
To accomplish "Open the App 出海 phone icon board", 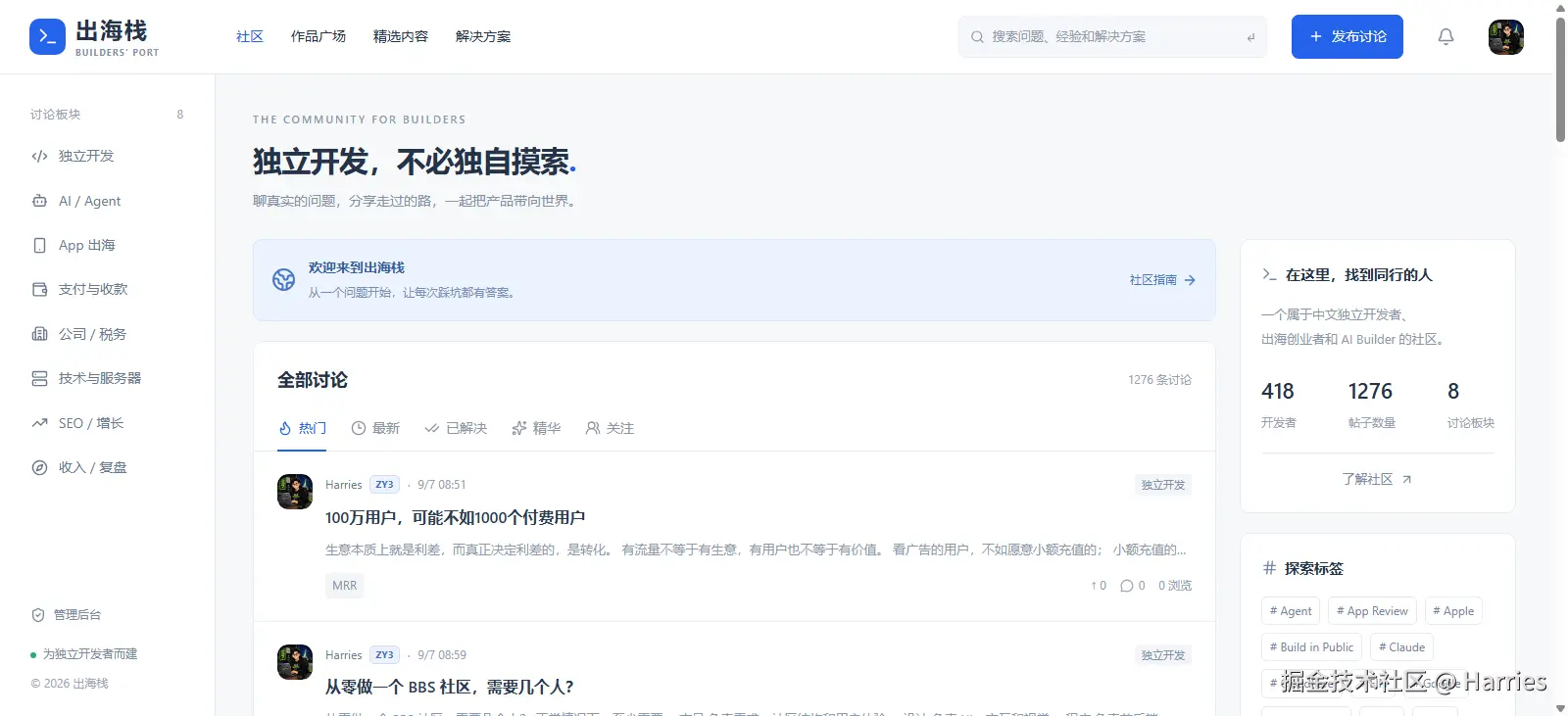I will pyautogui.click(x=40, y=245).
